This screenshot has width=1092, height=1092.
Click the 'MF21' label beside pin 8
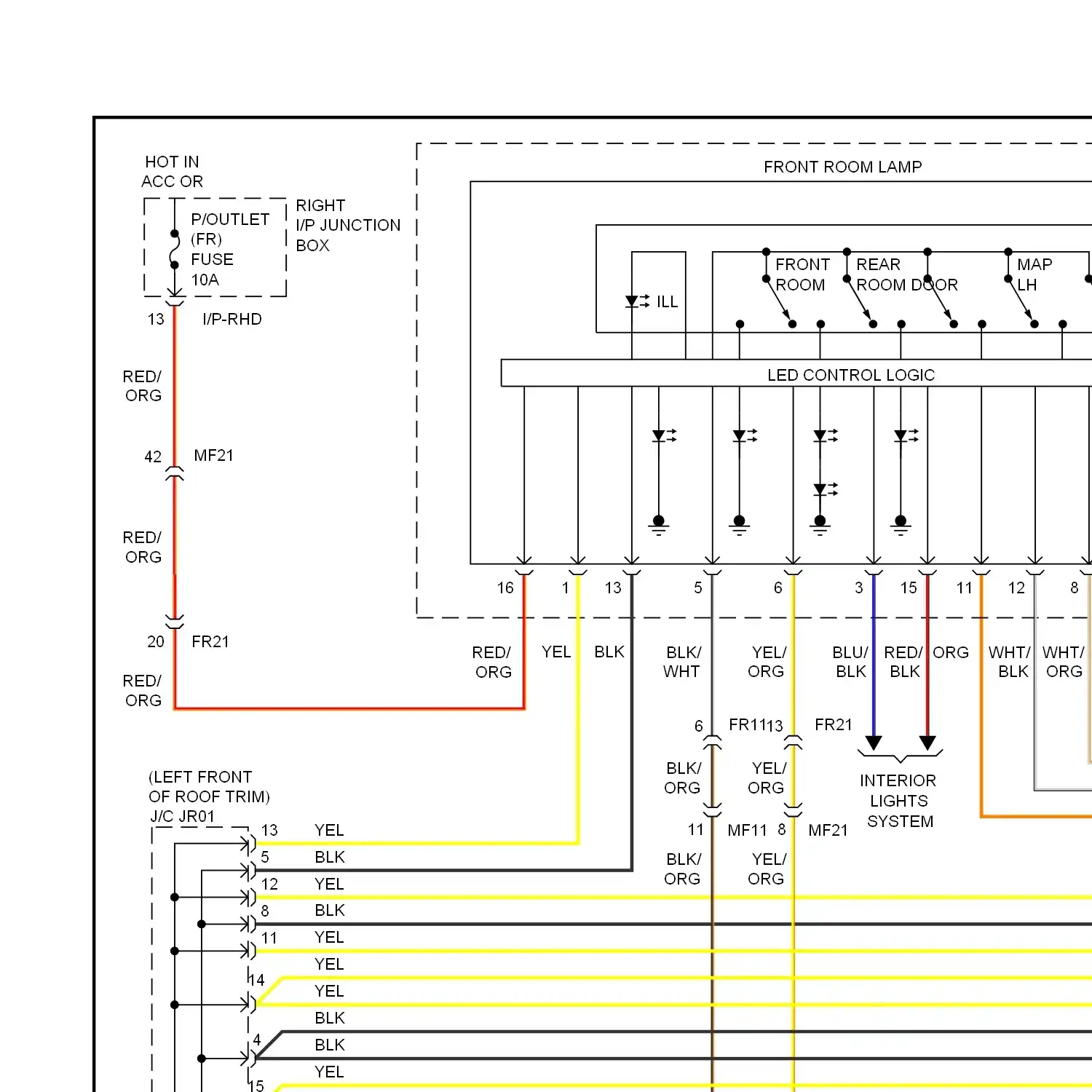click(828, 830)
